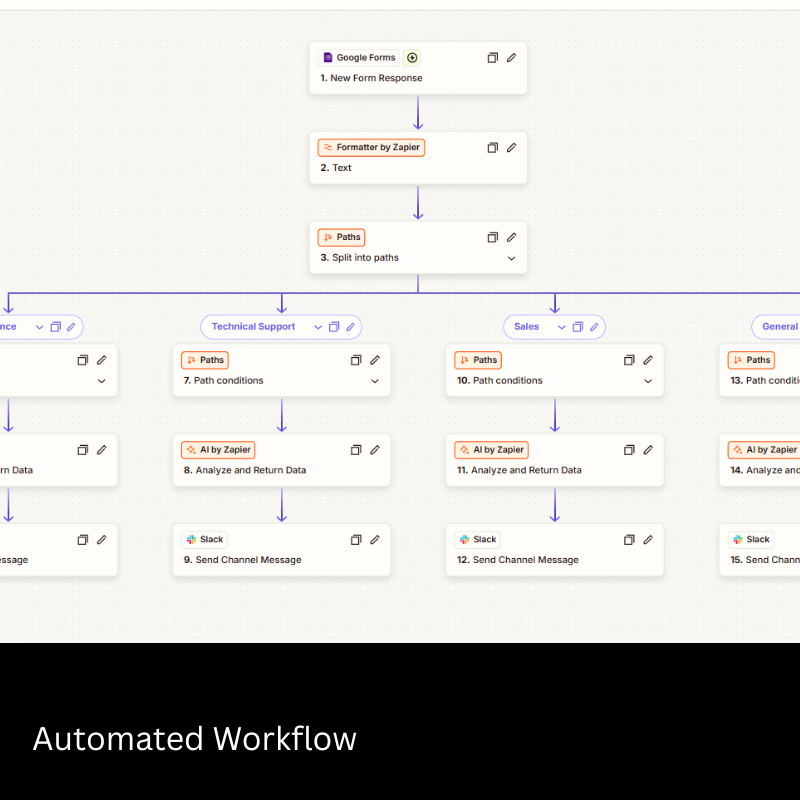Image resolution: width=800 pixels, height=800 pixels.
Task: Click Slack badge on step 15
Action: point(751,540)
